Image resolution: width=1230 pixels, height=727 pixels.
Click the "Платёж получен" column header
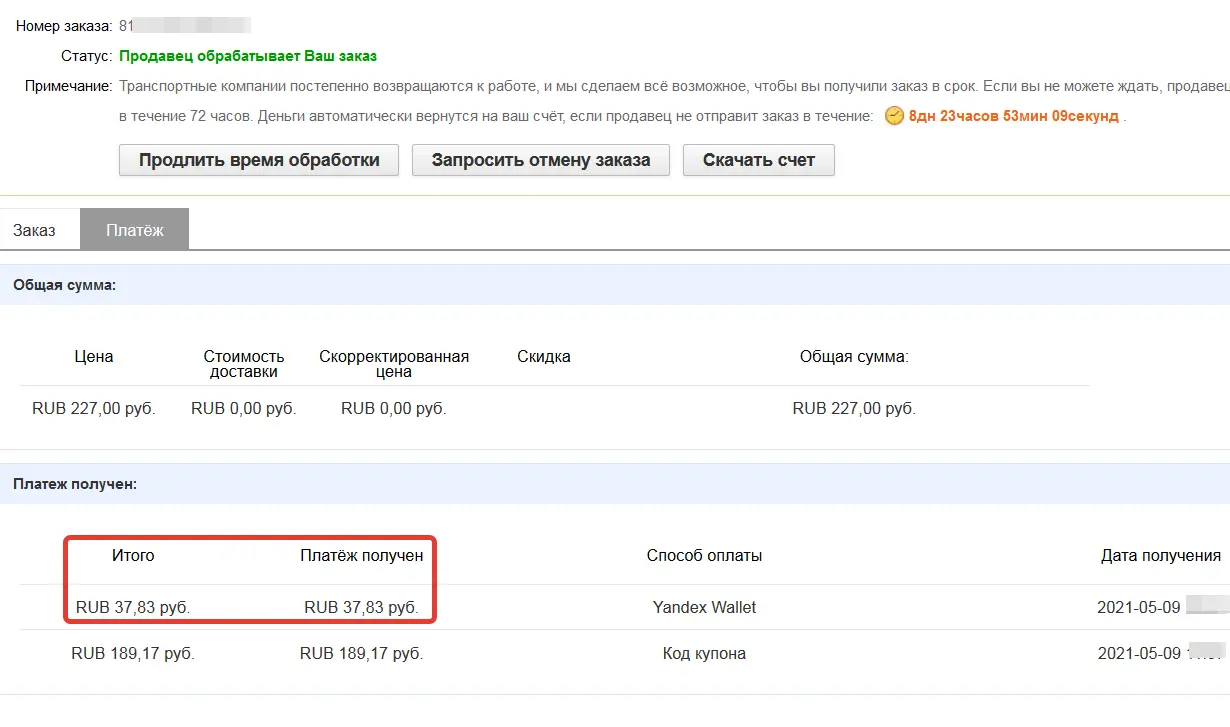click(x=362, y=555)
